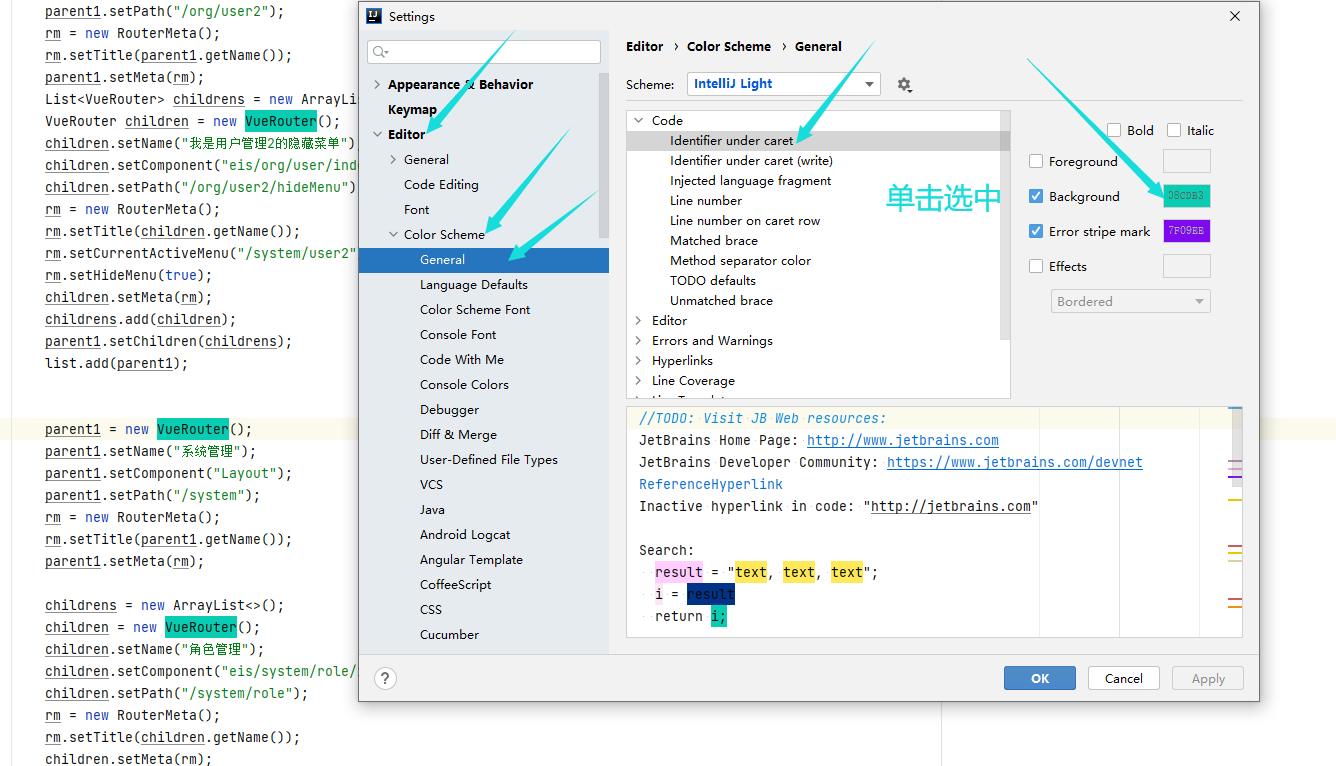Untick the Background checkbox
Screen dimensions: 1336x766
point(1036,196)
